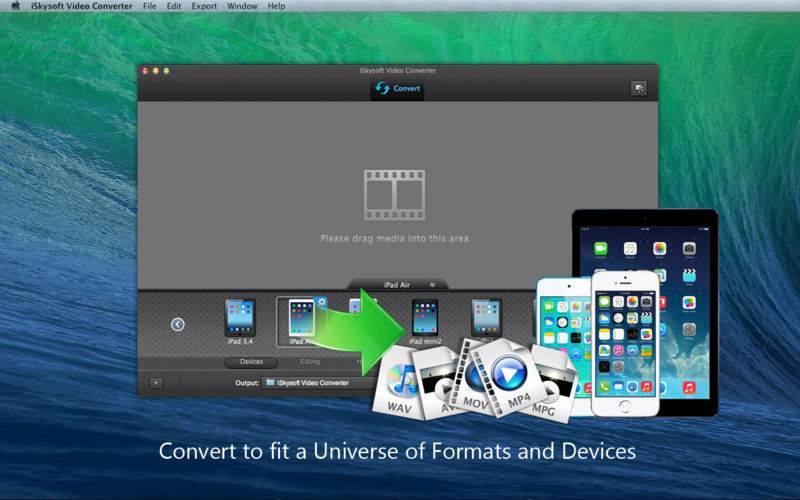Select the Convert tab
Screen dimensions: 800x500
(x=397, y=89)
